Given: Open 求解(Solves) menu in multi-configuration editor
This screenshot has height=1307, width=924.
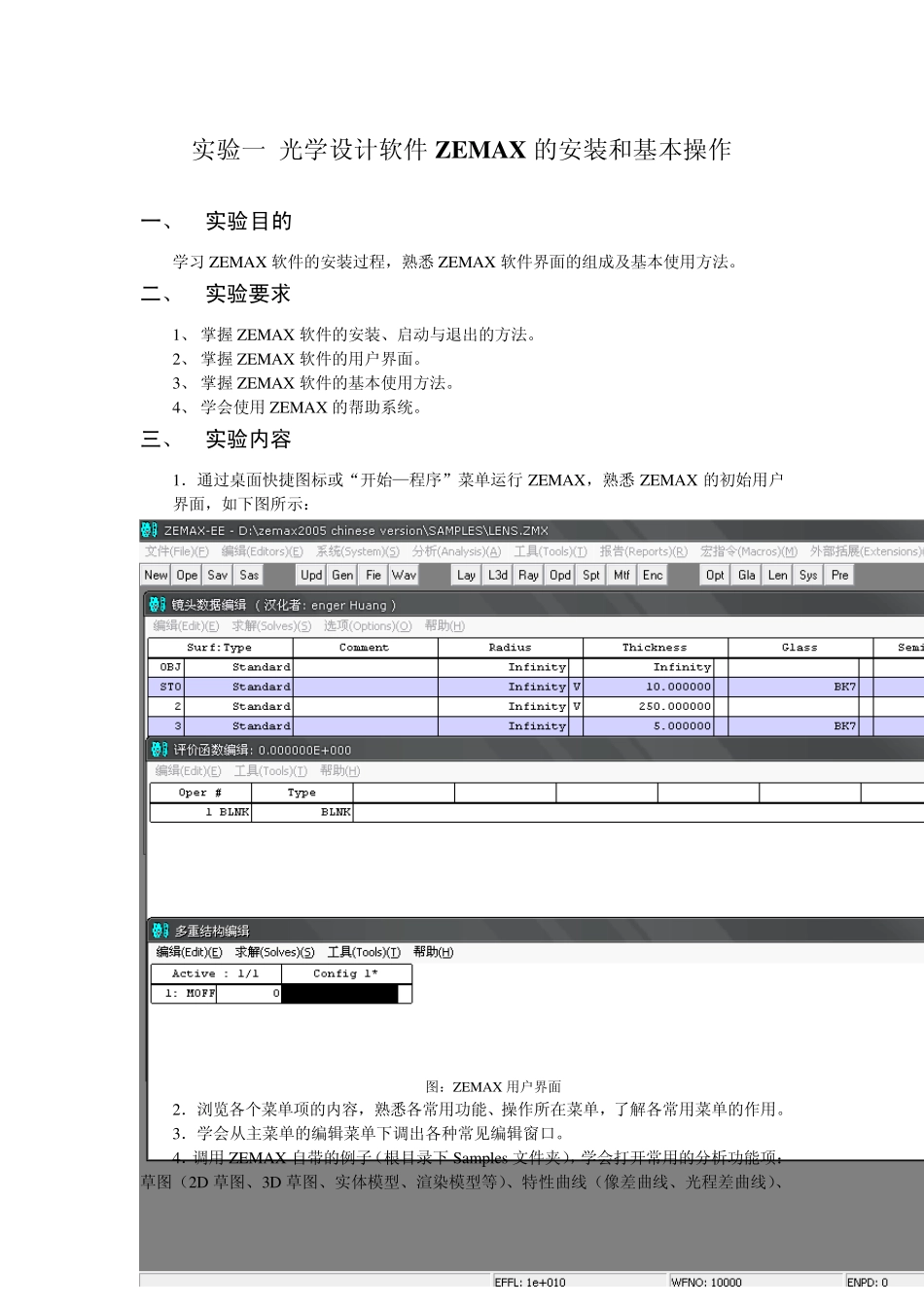Looking at the screenshot, I should 274,952.
